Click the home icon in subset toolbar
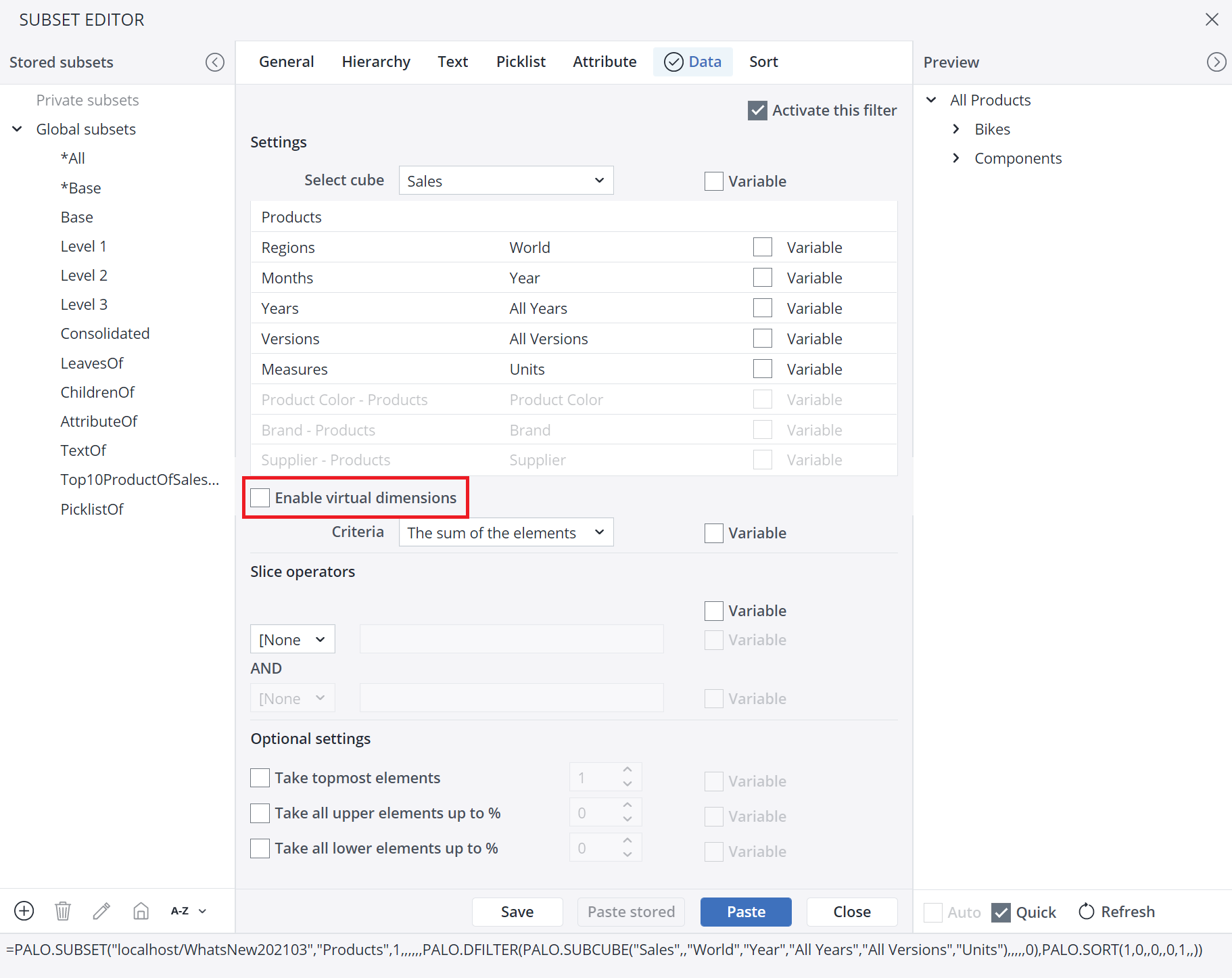The height and width of the screenshot is (978, 1232). 141,911
